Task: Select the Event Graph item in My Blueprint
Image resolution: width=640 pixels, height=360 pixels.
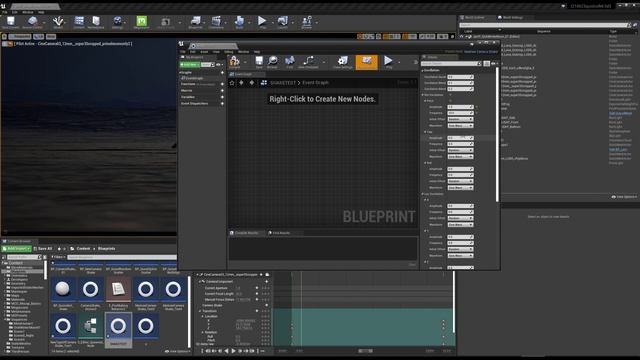Action: (193, 78)
